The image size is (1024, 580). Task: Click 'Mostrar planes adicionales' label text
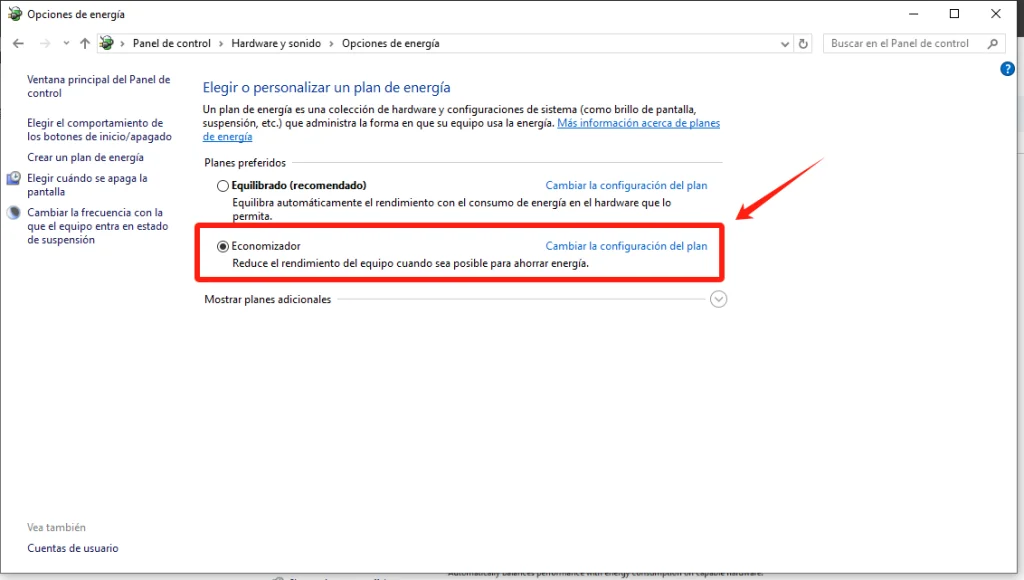(268, 299)
